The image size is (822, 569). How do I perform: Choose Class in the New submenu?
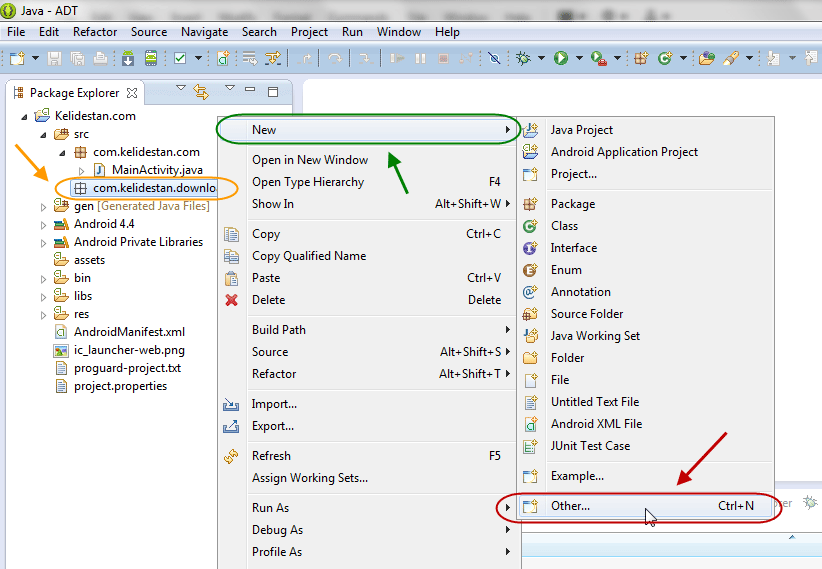(645, 226)
